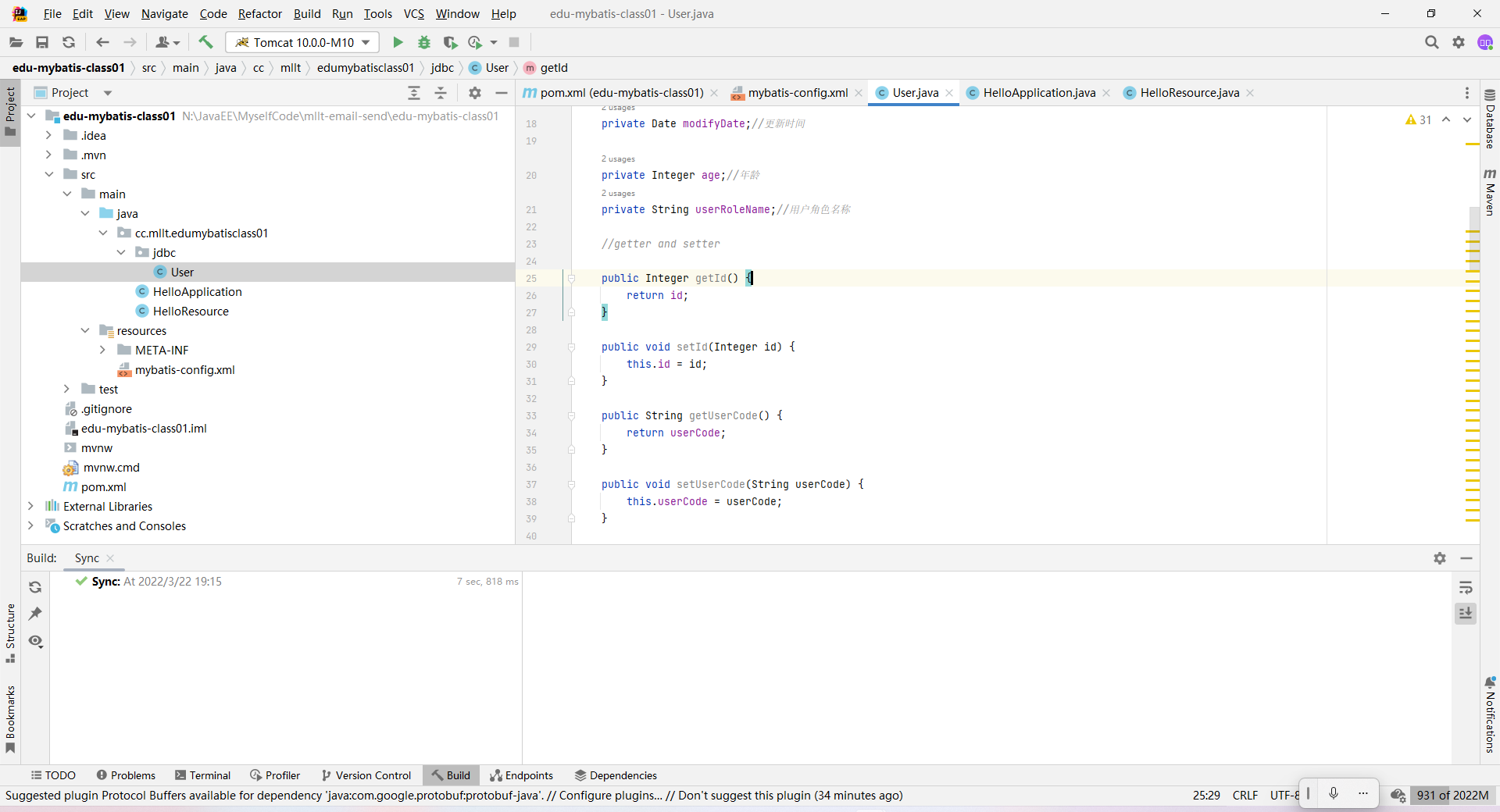Toggle scroll to end in Build output

click(x=1466, y=614)
